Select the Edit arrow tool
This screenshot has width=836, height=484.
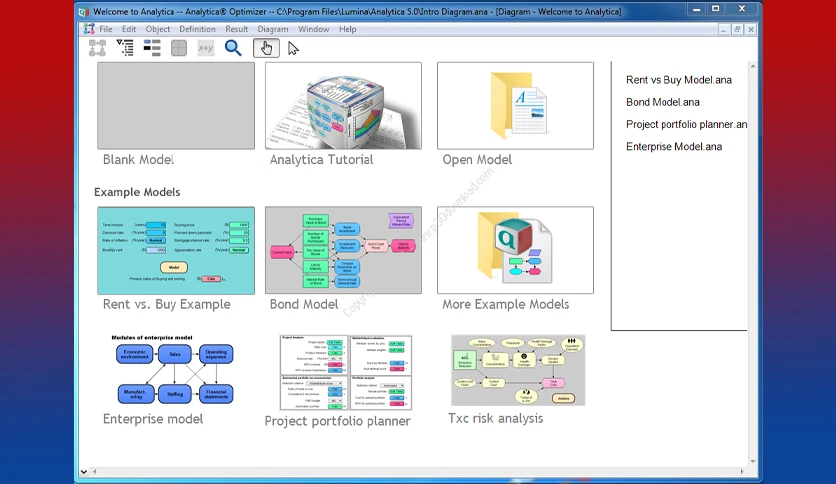tap(293, 49)
